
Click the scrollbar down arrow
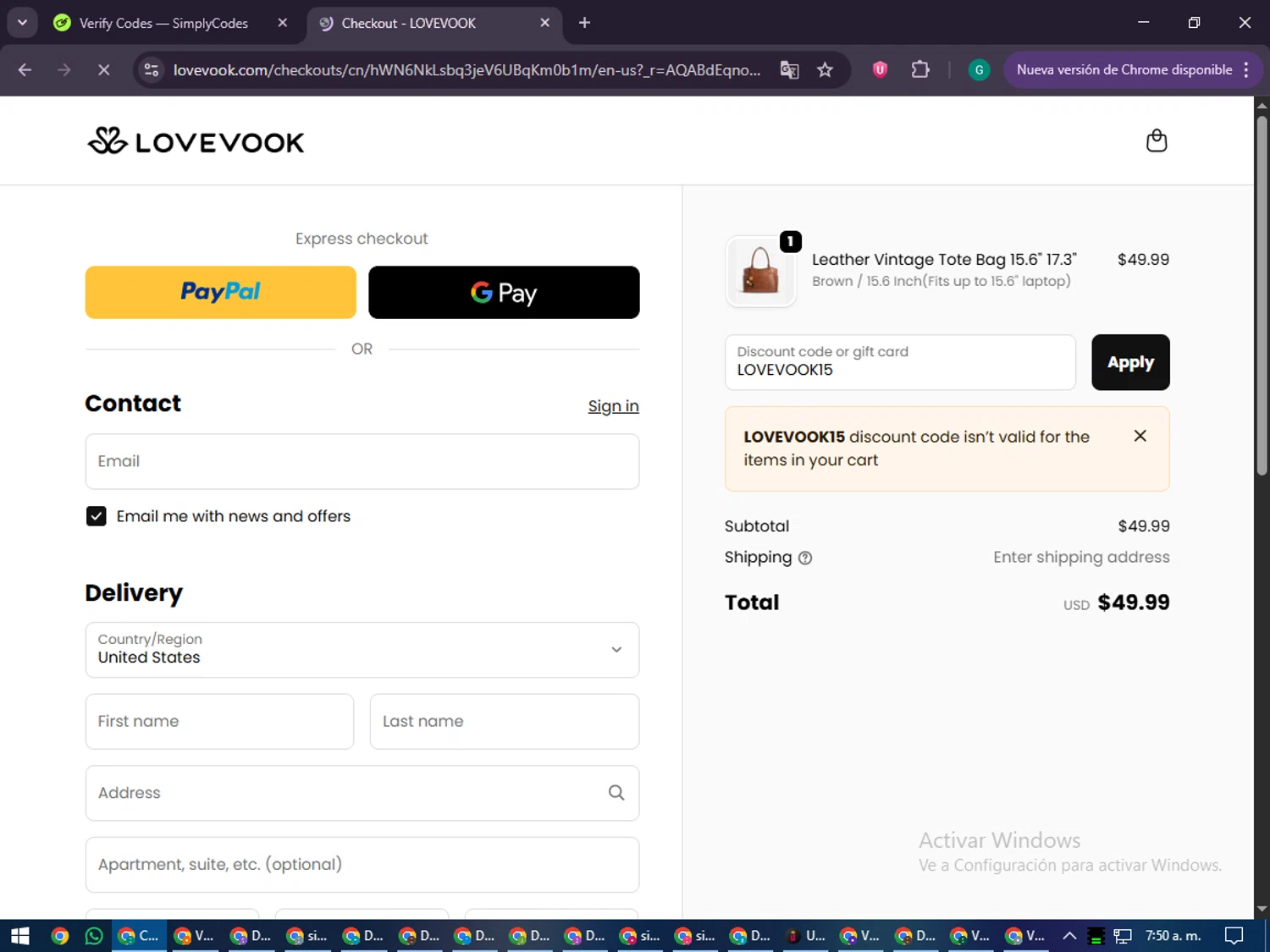(x=1262, y=910)
